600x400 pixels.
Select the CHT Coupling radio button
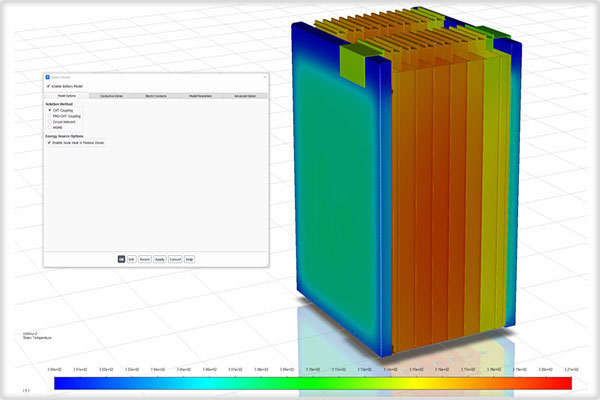tap(50, 110)
